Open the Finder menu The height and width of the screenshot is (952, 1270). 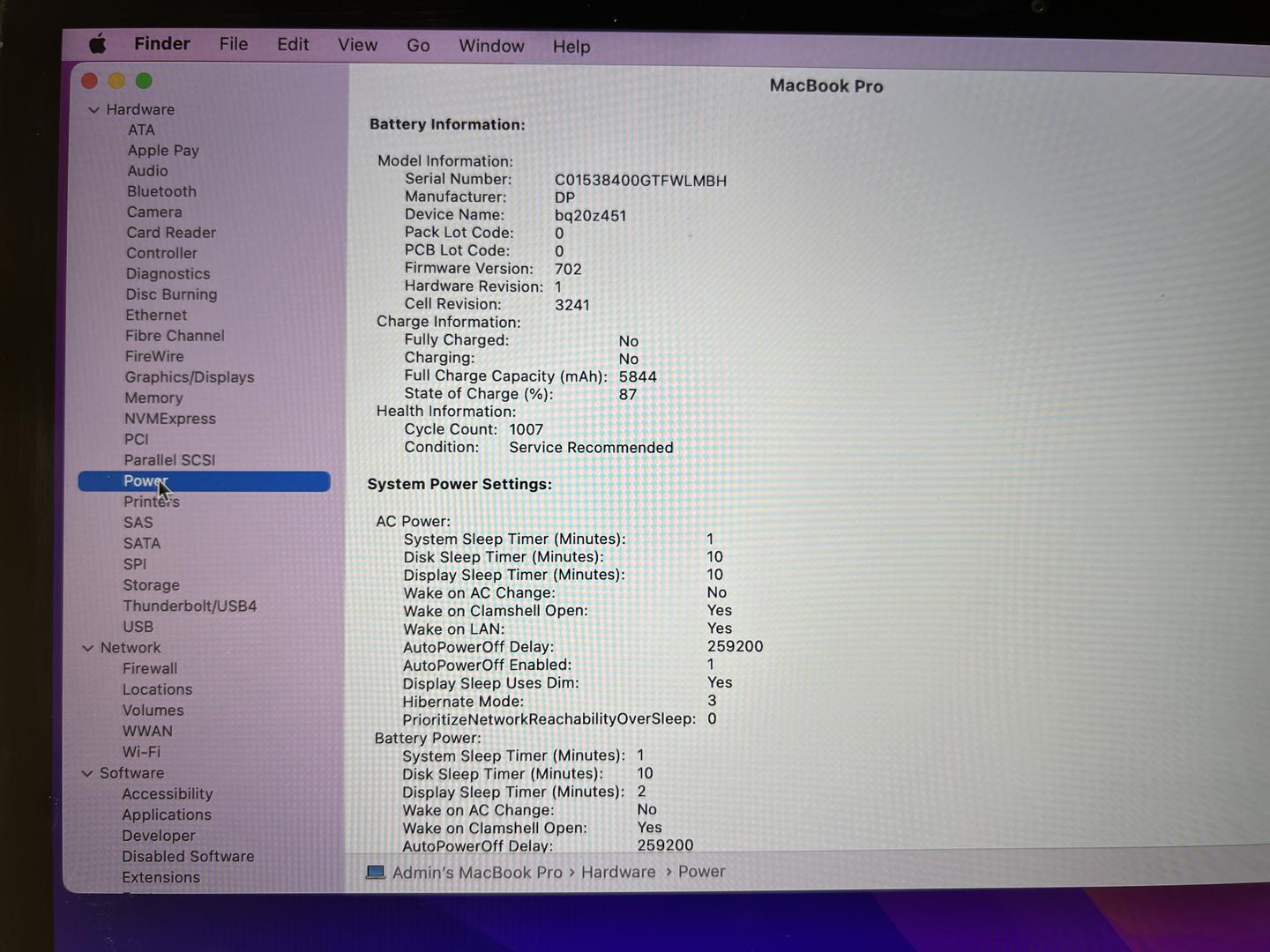point(161,44)
